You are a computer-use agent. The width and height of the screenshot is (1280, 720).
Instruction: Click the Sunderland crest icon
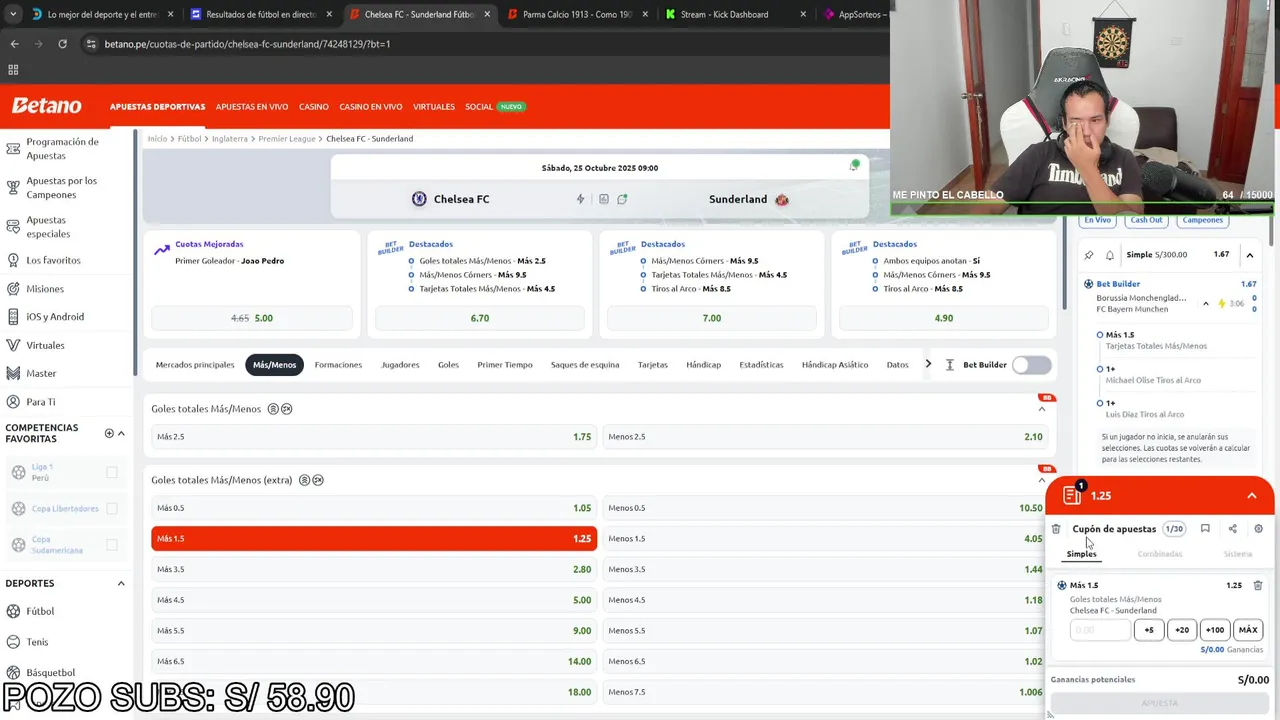[782, 199]
